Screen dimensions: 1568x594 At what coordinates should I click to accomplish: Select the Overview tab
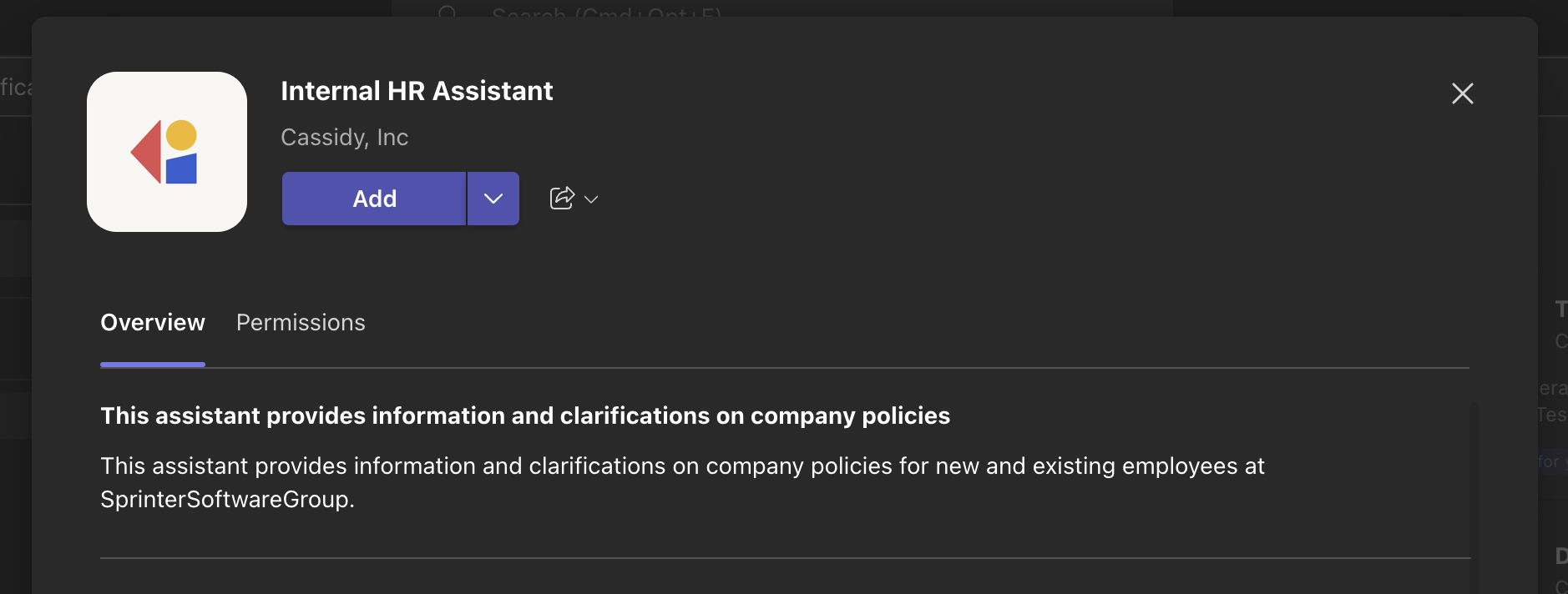point(153,322)
